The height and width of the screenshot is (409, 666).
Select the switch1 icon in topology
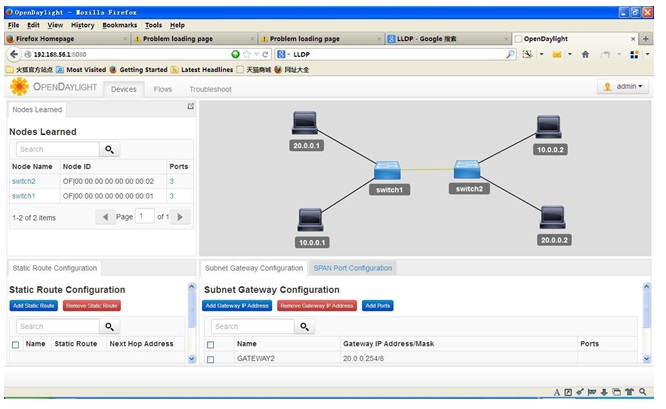click(387, 170)
